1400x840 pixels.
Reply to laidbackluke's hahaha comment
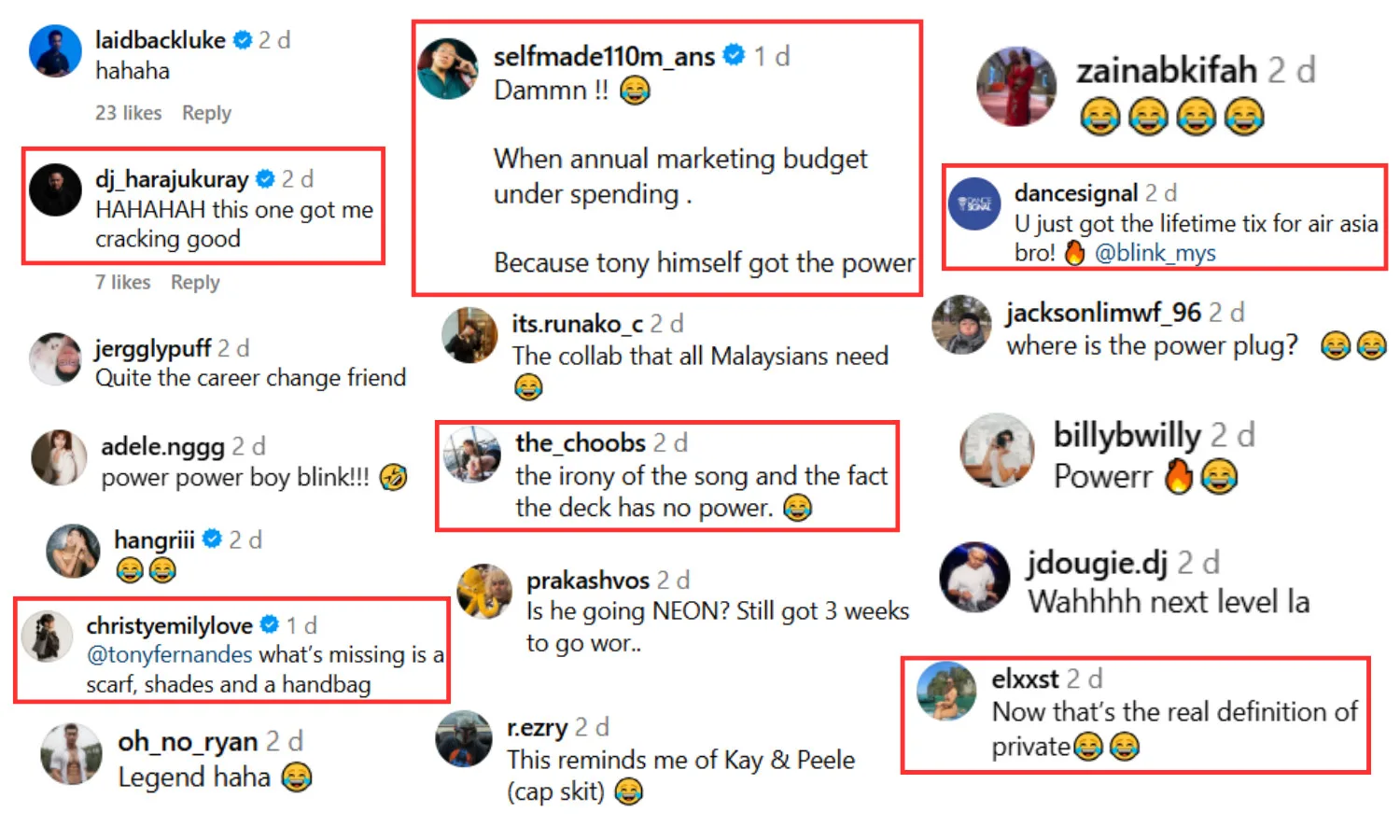206,113
